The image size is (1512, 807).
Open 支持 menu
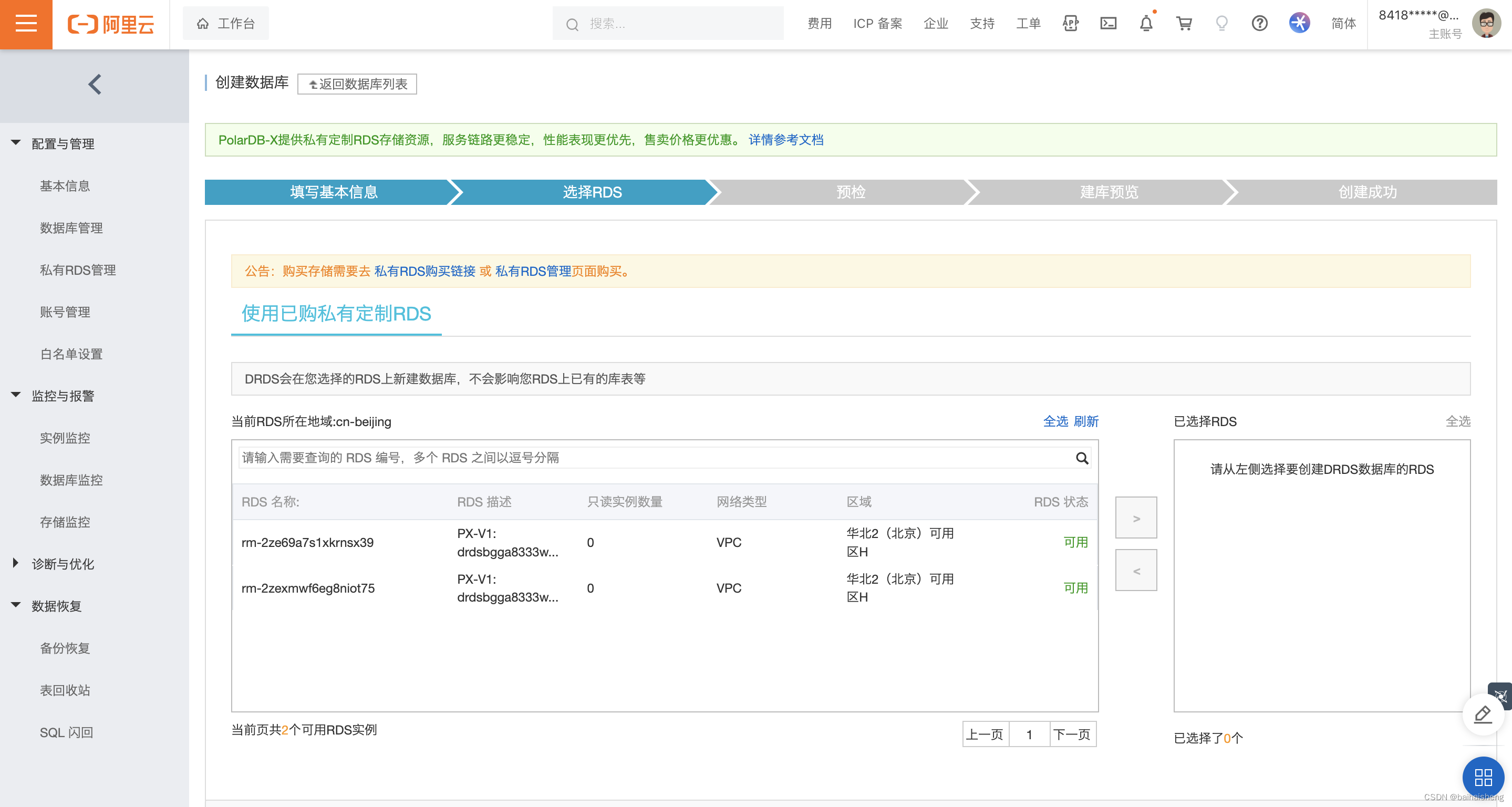click(x=982, y=24)
